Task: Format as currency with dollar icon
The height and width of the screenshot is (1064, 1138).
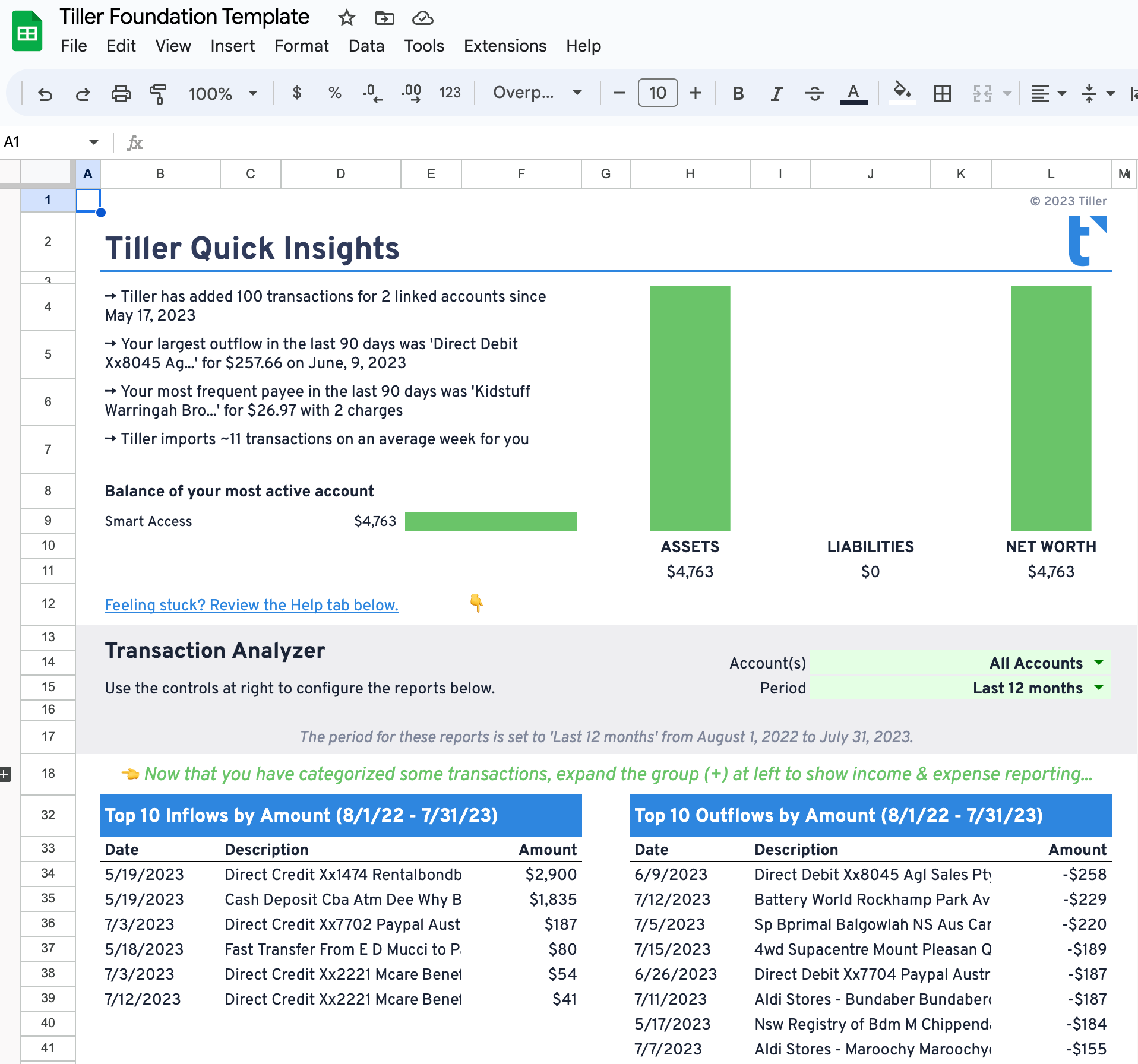Action: [x=297, y=93]
